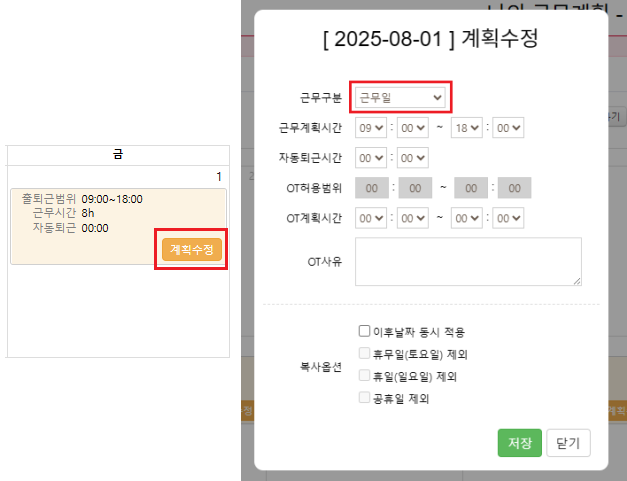This screenshot has height=481, width=627.
Task: Click the 출퇴근범위 09:00~18:00 text
Action: [82, 199]
